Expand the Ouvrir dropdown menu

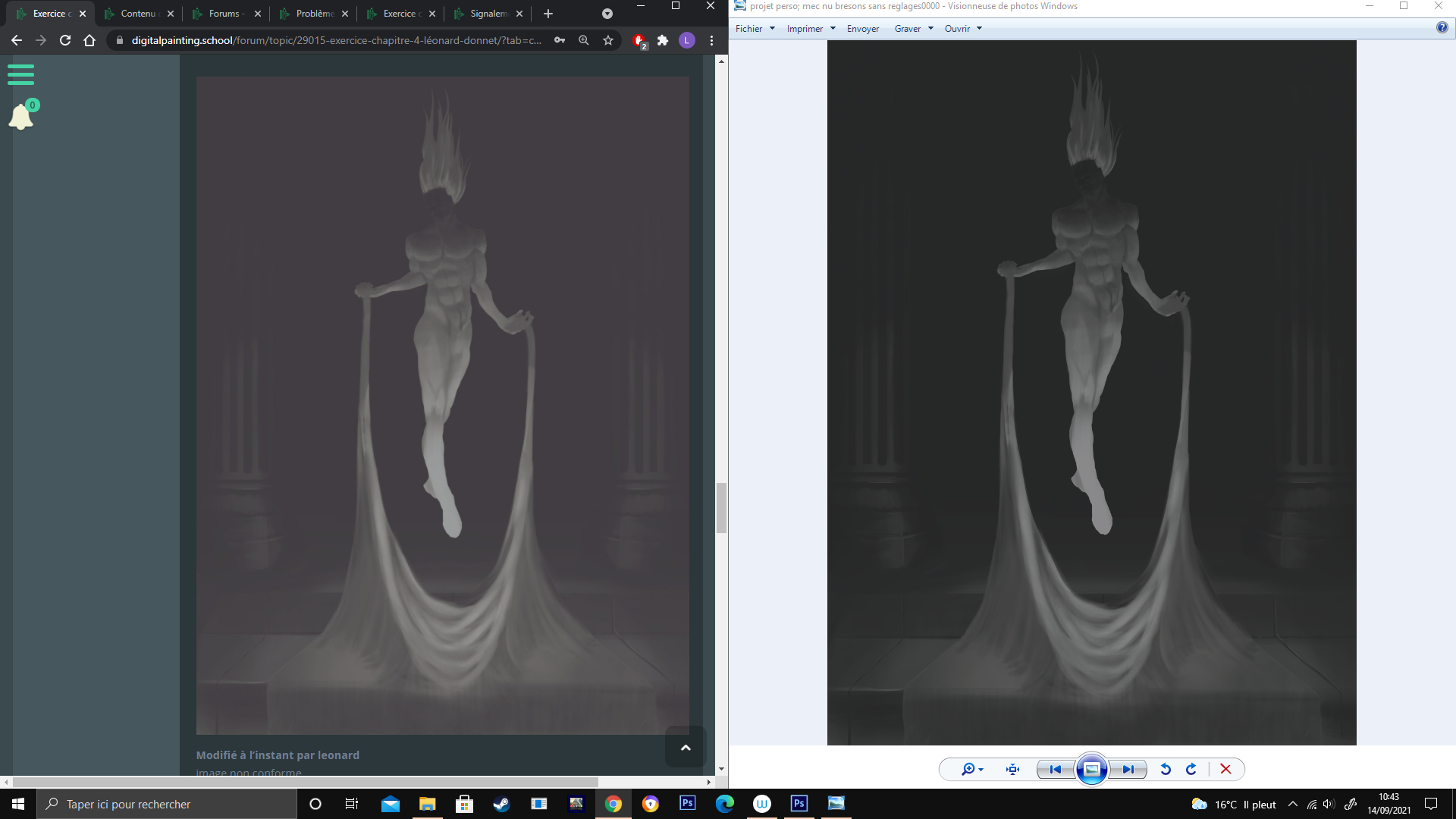coord(963,29)
